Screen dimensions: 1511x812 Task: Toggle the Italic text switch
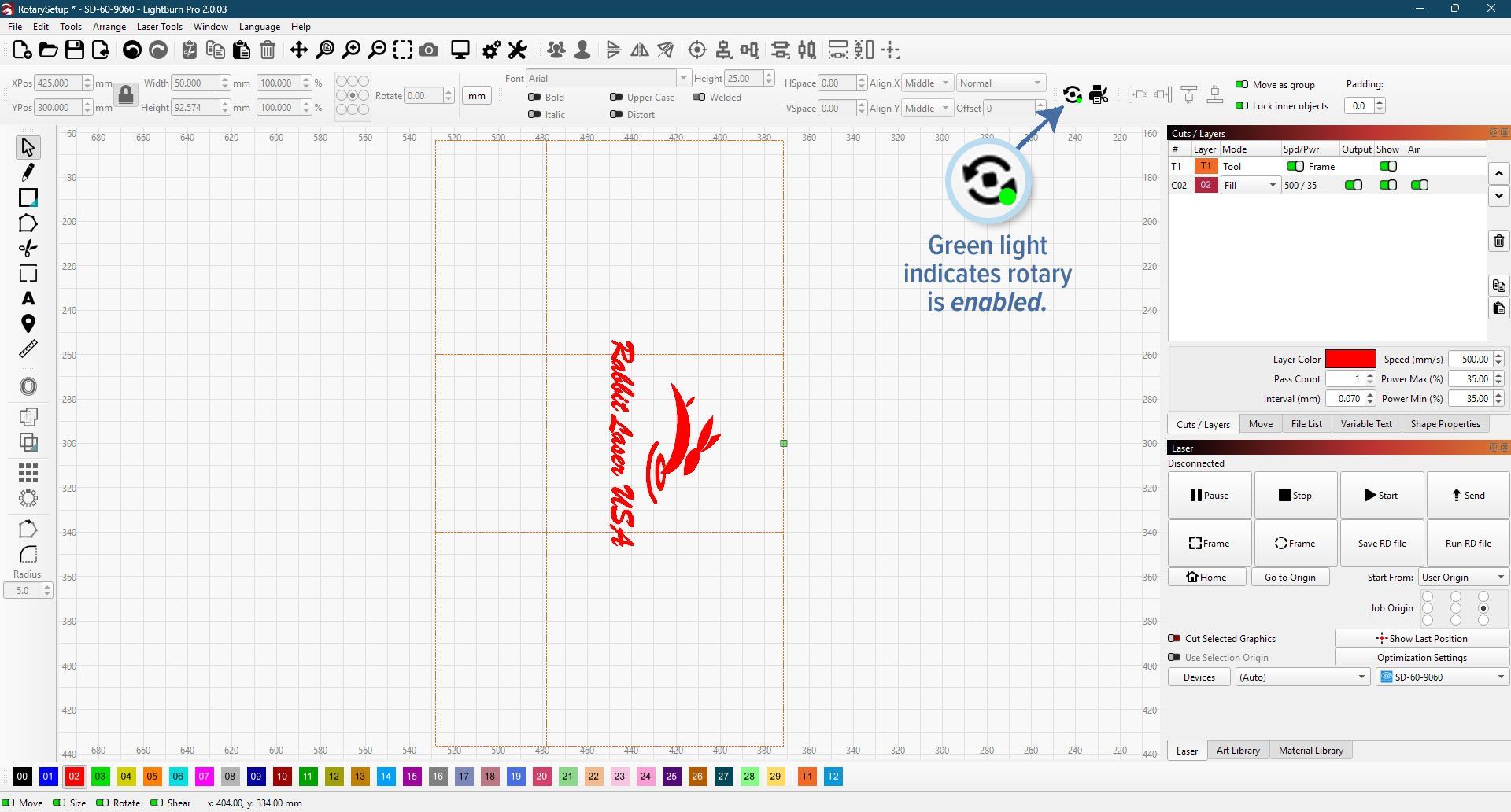coord(534,114)
